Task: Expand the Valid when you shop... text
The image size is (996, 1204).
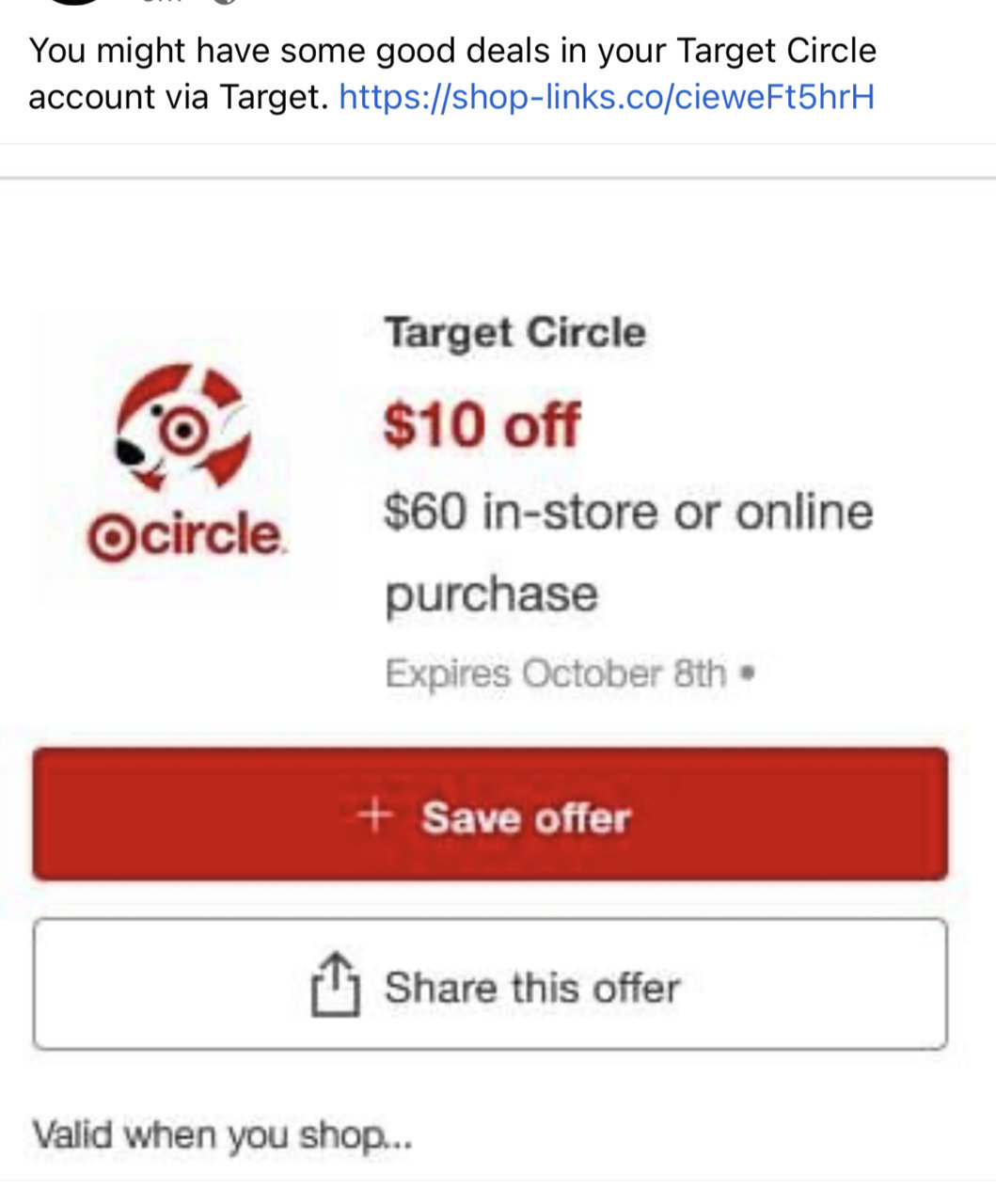Action: point(222,1134)
